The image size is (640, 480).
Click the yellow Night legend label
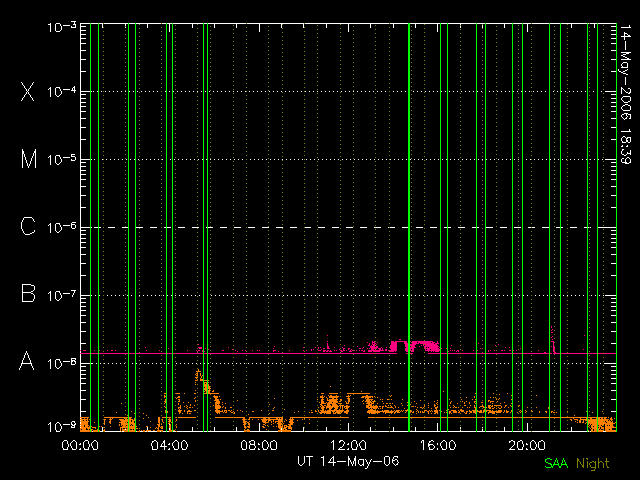tap(593, 464)
